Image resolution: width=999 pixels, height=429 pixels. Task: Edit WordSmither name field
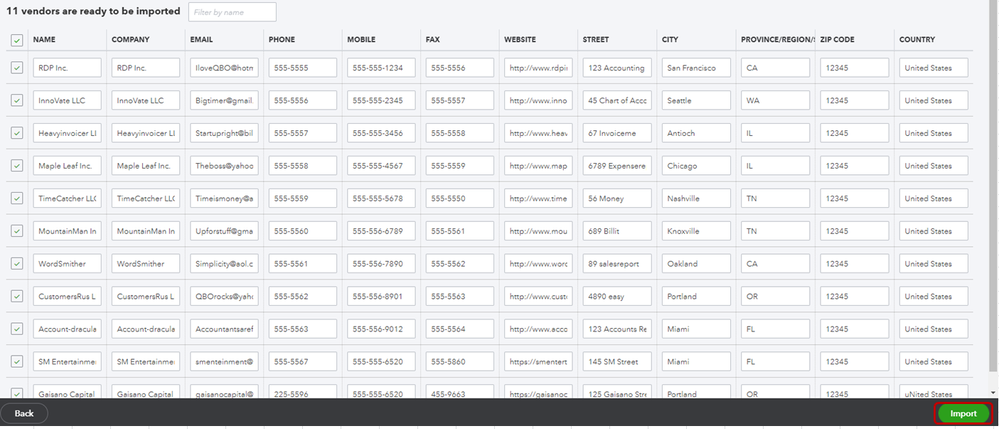67,263
